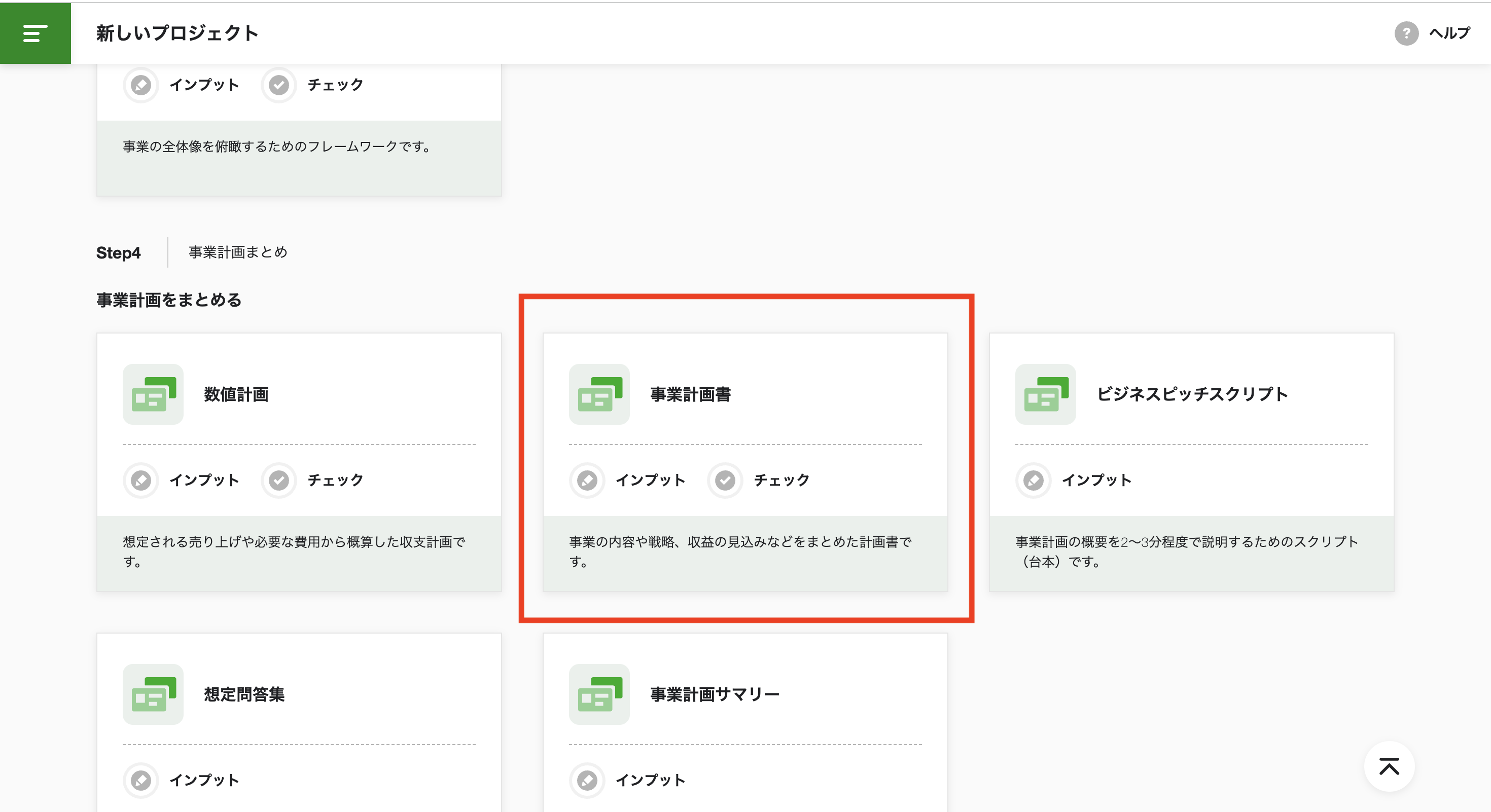Open the 想定問答集 インプット link
The image size is (1491, 812).
click(x=203, y=780)
